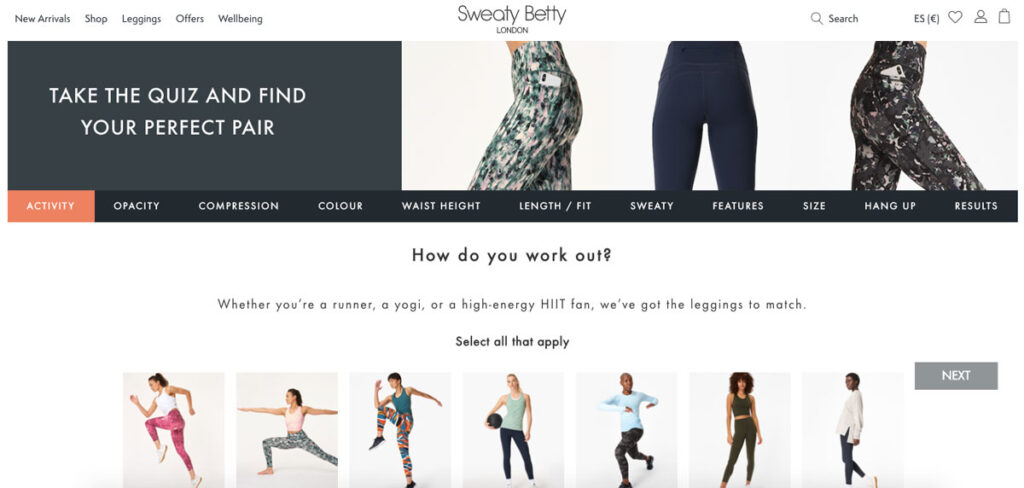
Task: Select the Waist Height quiz tab
Action: [x=441, y=206]
